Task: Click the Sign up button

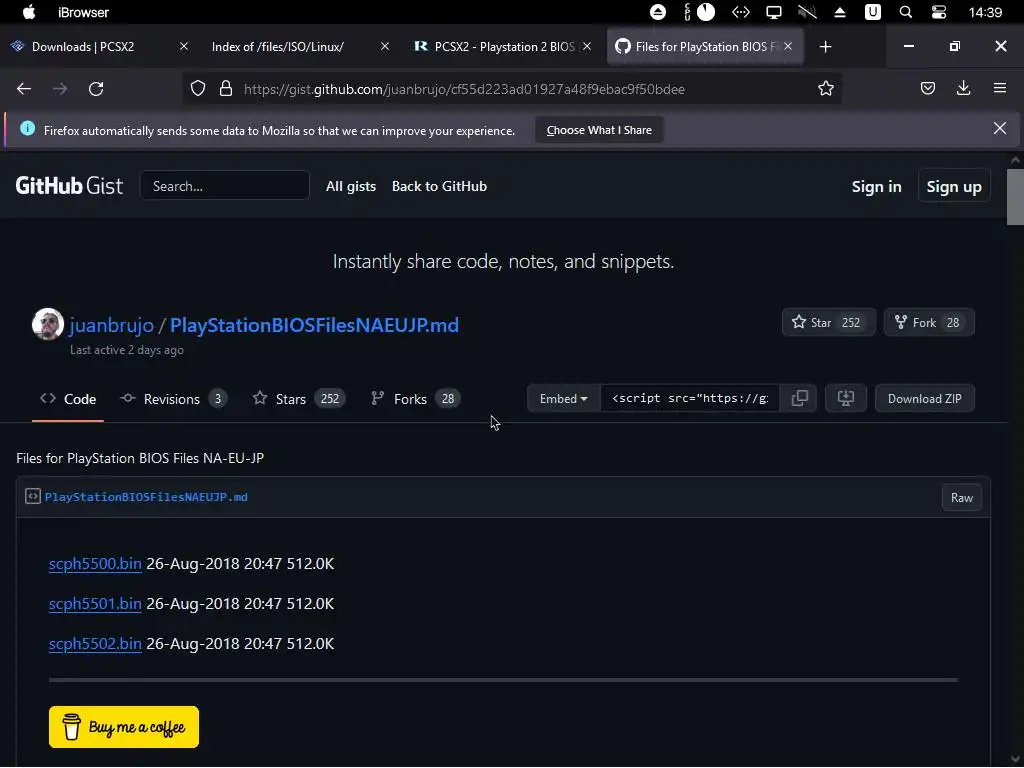Action: (953, 187)
